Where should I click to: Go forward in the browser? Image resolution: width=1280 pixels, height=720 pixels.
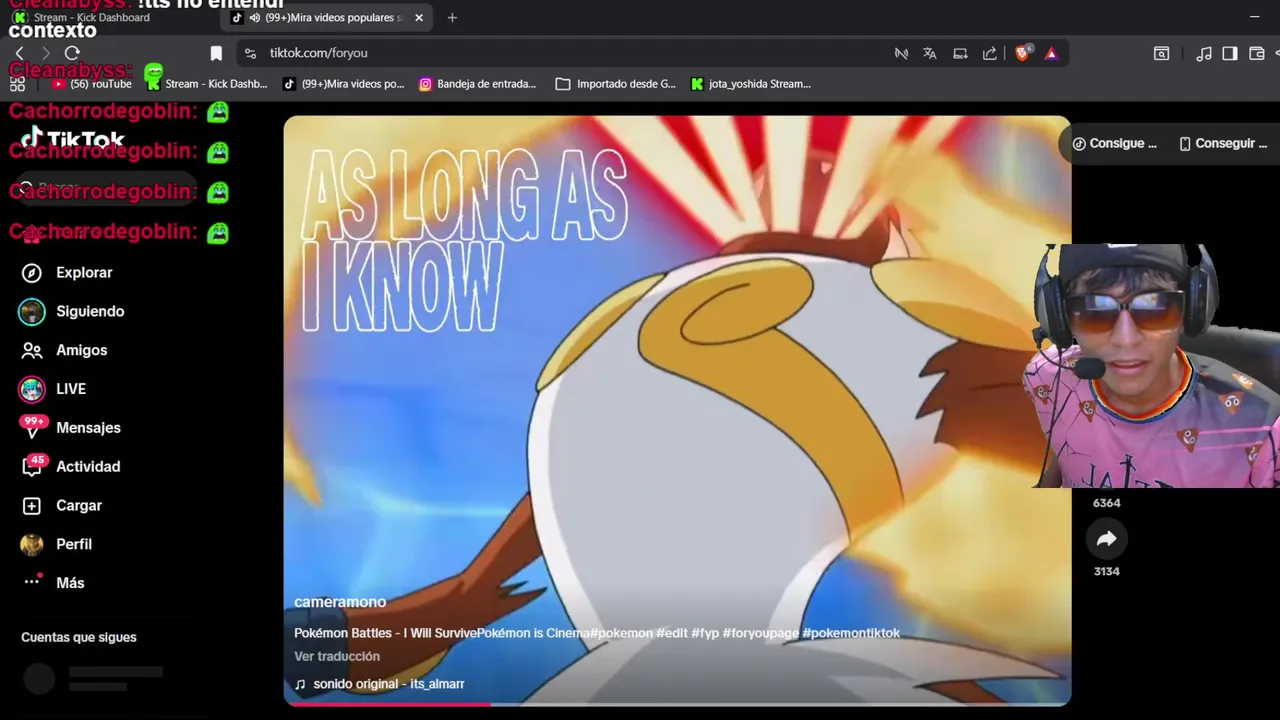(x=46, y=53)
